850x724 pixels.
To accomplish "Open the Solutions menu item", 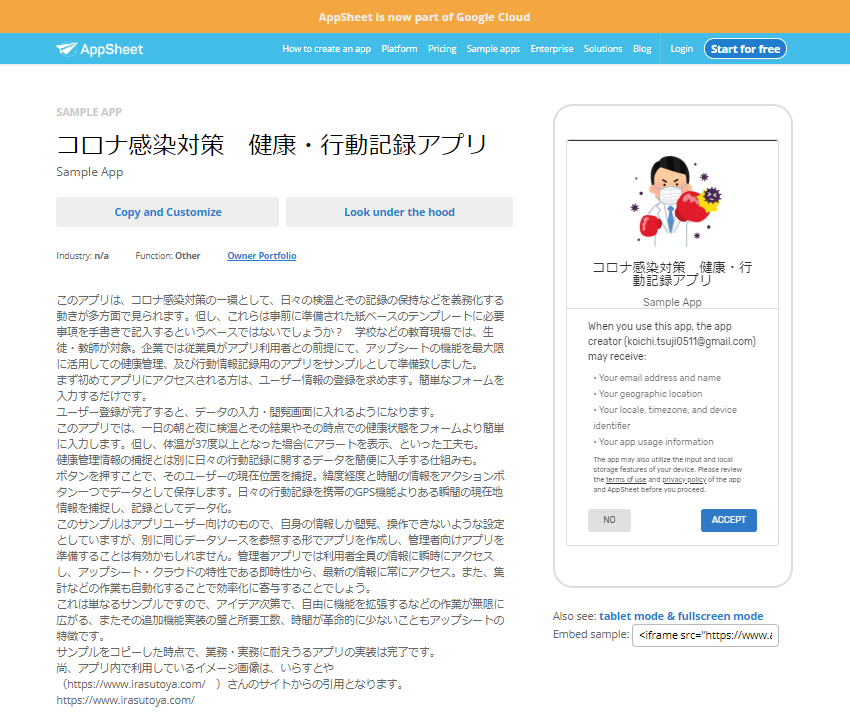I will point(603,49).
